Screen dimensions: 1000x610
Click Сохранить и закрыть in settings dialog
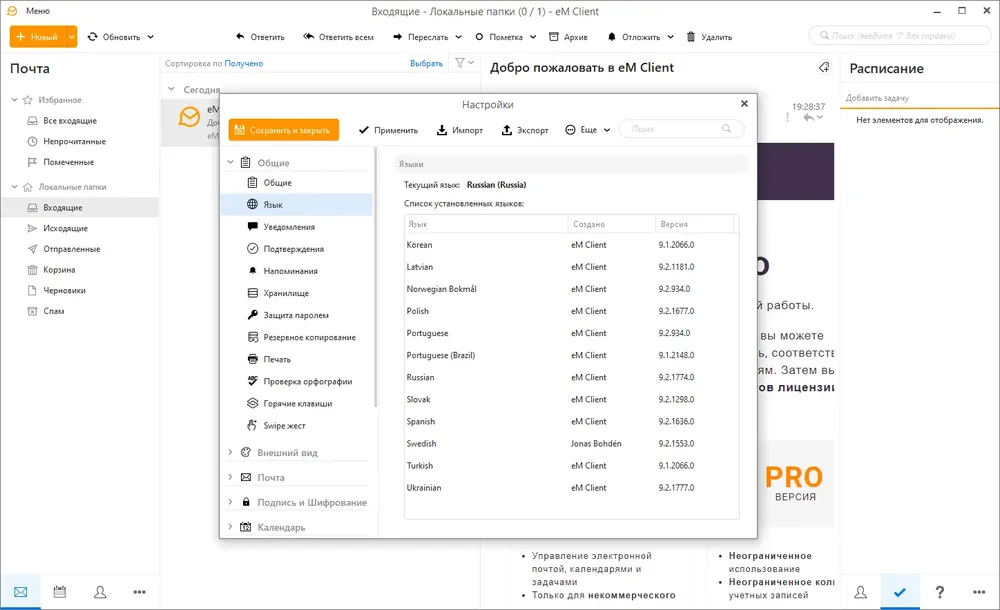click(x=283, y=130)
